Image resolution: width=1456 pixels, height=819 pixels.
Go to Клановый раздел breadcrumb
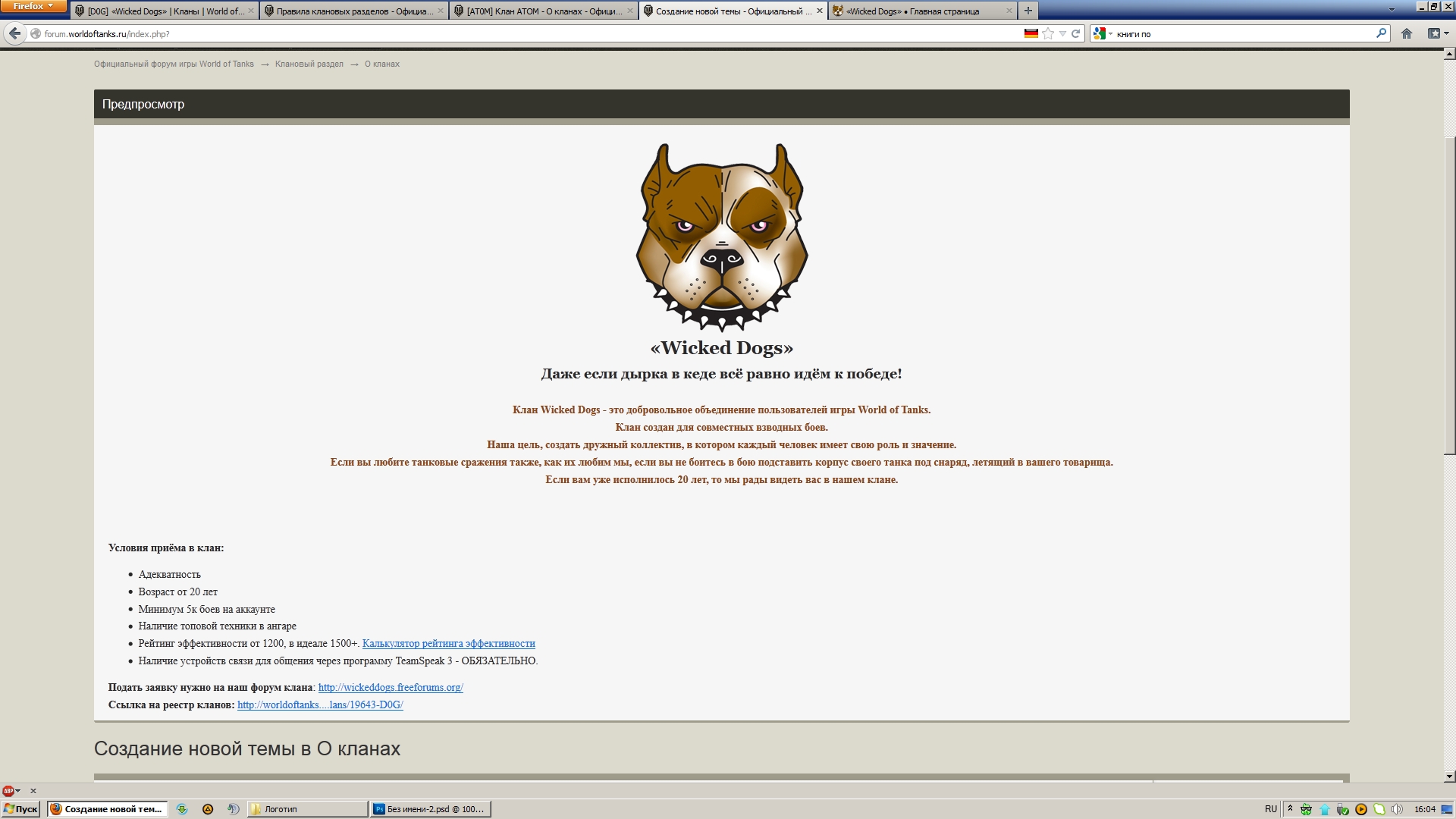click(309, 64)
